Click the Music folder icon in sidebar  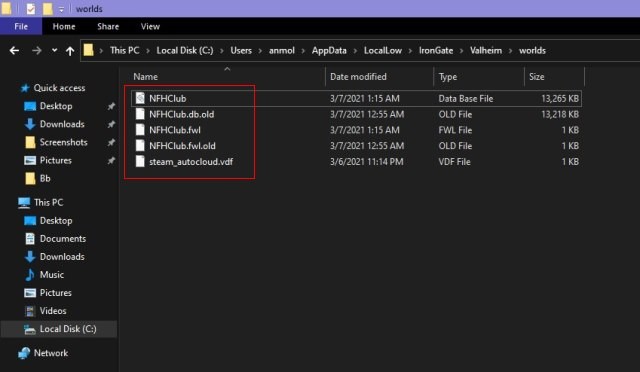[30, 275]
